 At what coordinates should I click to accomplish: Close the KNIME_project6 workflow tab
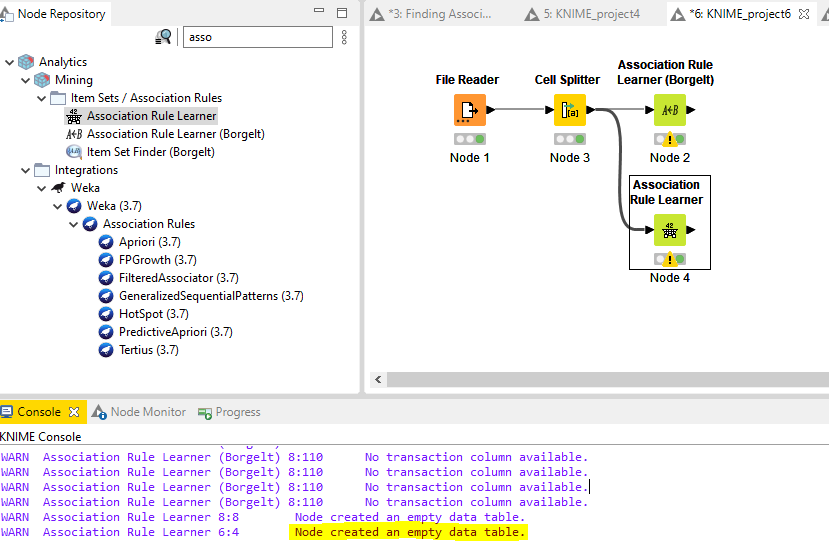804,14
